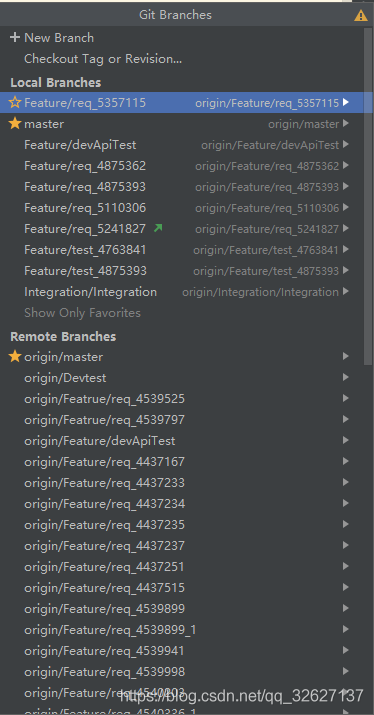Toggle the favorite star for origin/master remote

(x=15, y=357)
